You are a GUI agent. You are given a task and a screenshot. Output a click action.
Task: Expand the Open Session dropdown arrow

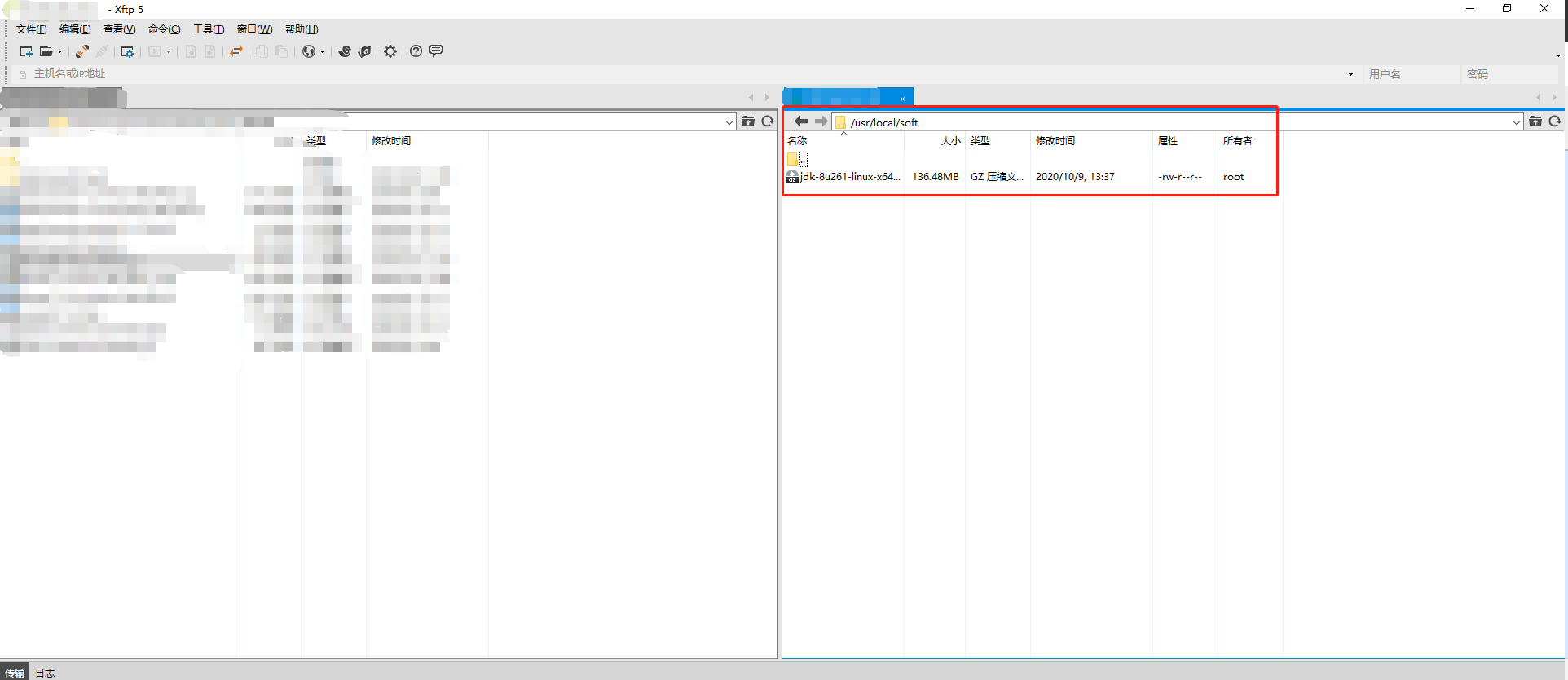tap(59, 51)
